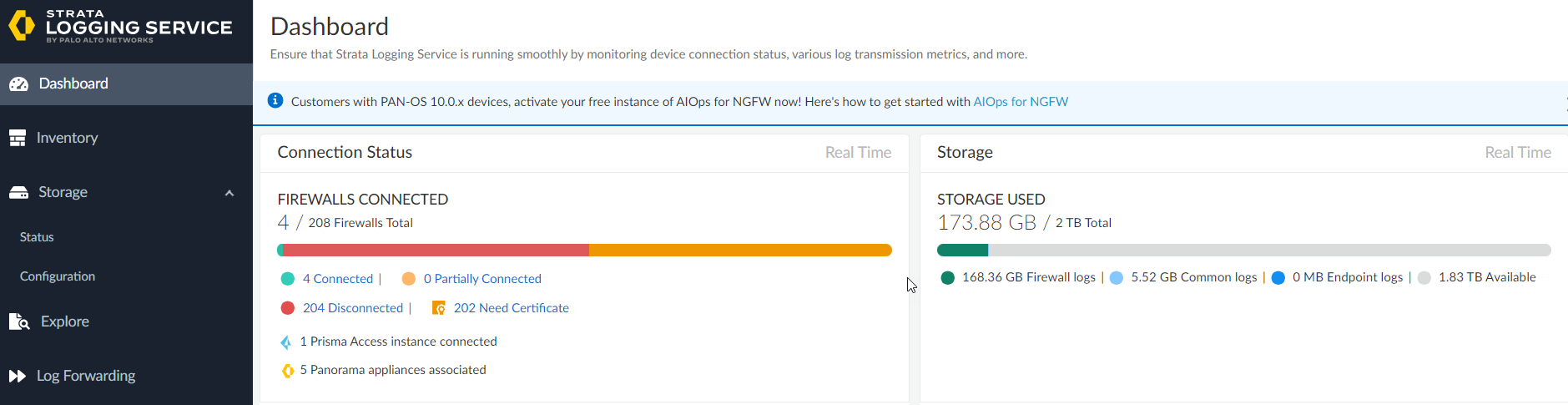Open the Status submenu item
Screen dimensions: 1568x405
37,237
